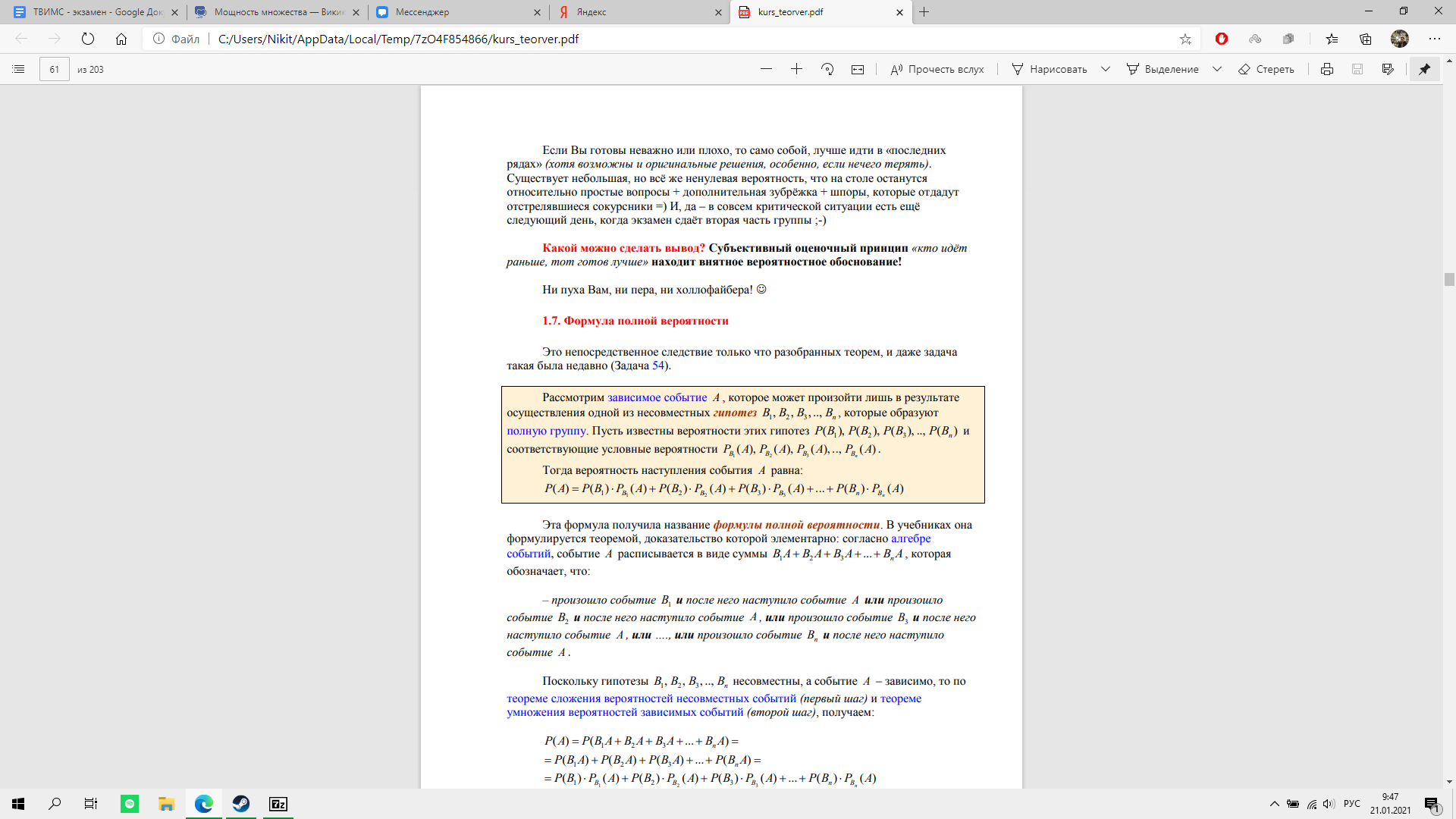Open Task View on taskbar
This screenshot has height=819, width=1456.
click(91, 804)
